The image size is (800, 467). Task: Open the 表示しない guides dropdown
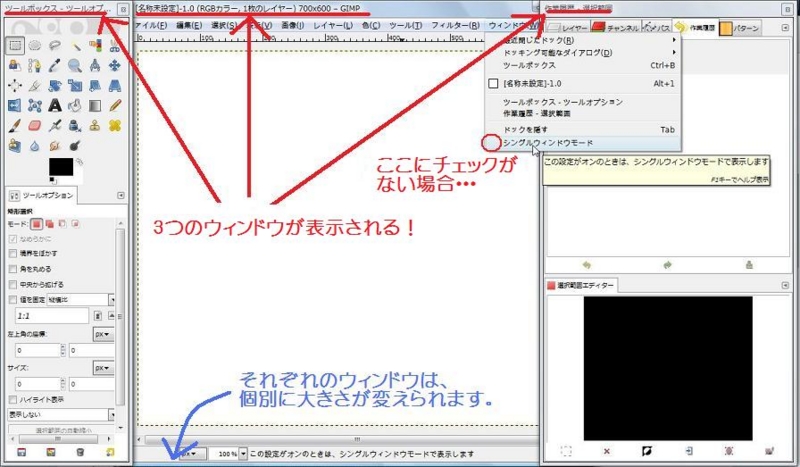tap(61, 414)
